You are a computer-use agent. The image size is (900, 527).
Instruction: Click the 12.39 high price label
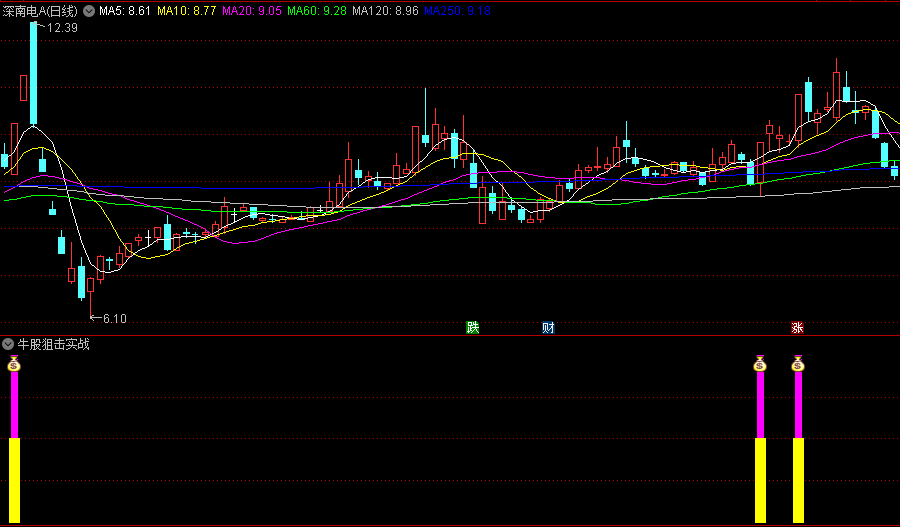click(x=62, y=27)
